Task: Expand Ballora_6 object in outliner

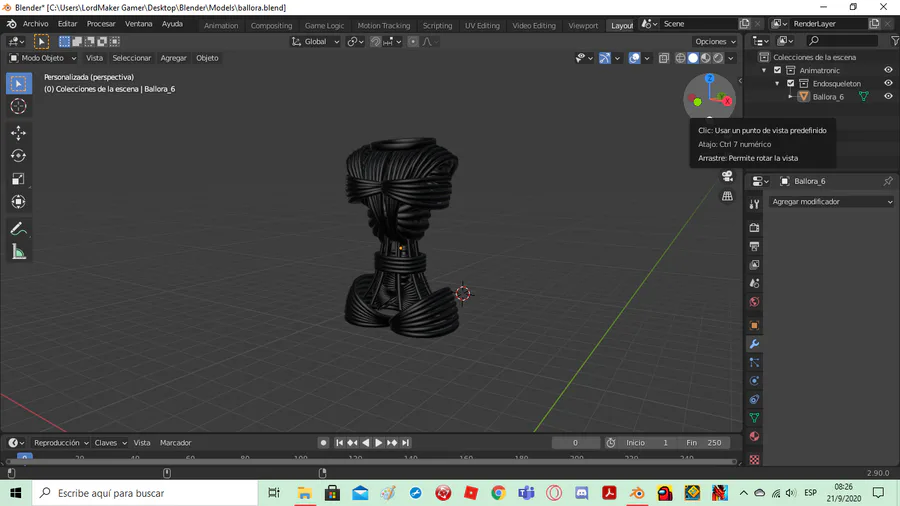Action: pyautogui.click(x=790, y=97)
